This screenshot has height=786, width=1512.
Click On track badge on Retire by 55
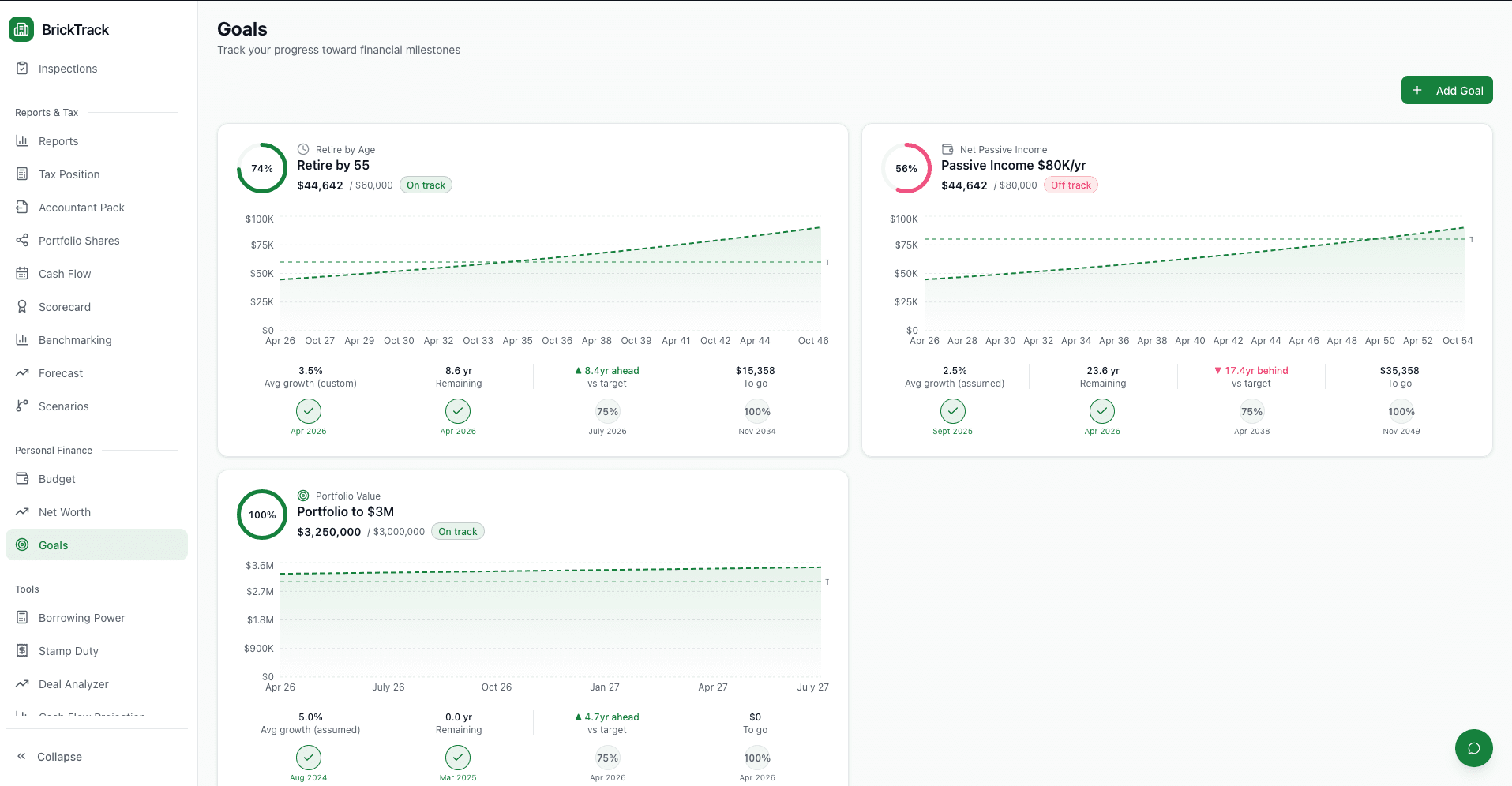[426, 185]
